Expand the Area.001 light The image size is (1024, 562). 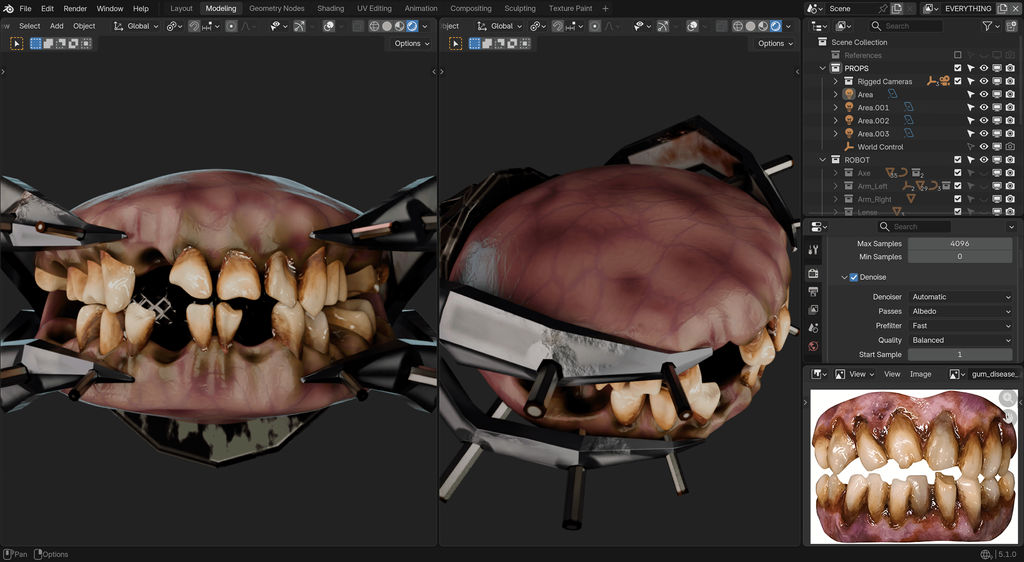click(835, 107)
